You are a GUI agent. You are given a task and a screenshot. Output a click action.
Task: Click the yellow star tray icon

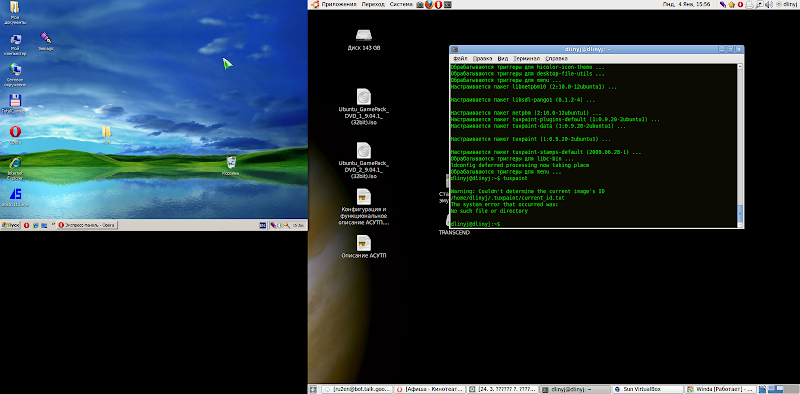(x=731, y=5)
